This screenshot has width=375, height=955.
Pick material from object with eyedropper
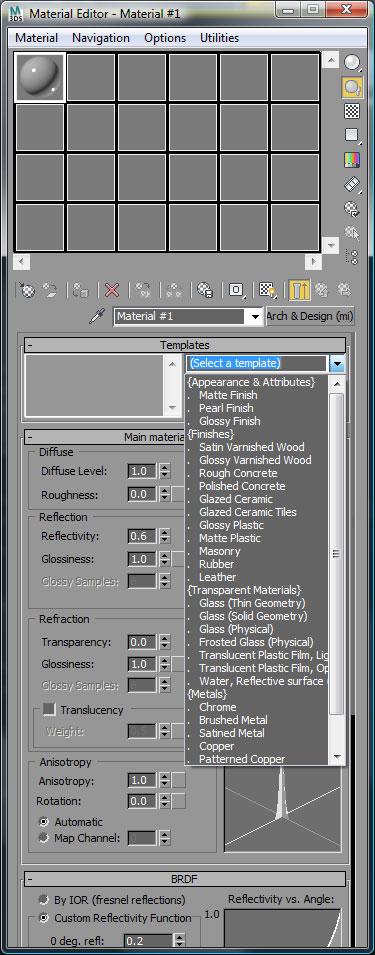97,316
